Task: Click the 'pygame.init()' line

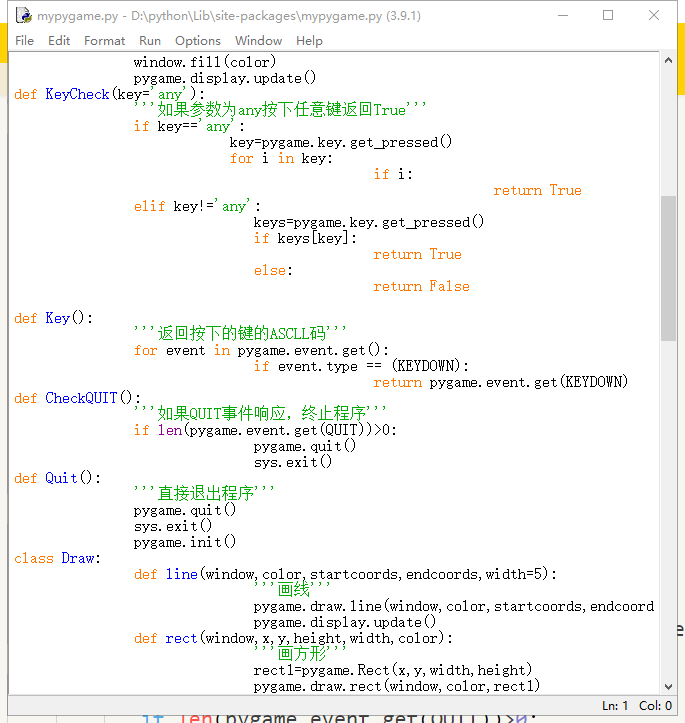Action: pos(184,542)
